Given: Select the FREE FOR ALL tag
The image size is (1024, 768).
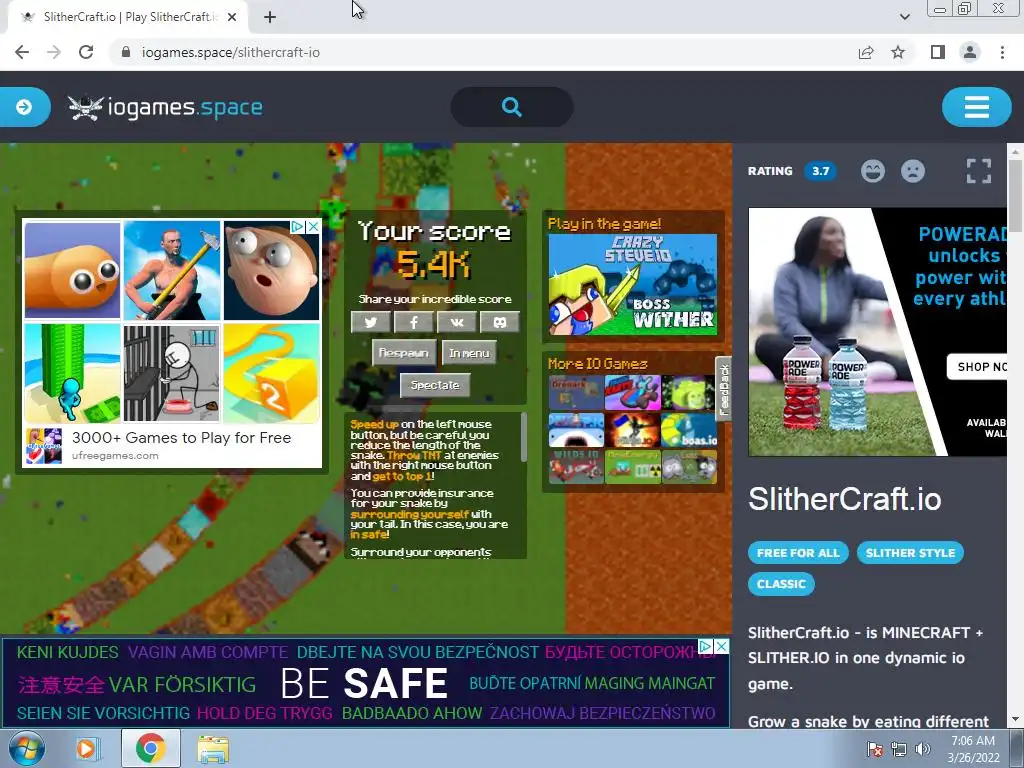Looking at the screenshot, I should click(x=798, y=552).
